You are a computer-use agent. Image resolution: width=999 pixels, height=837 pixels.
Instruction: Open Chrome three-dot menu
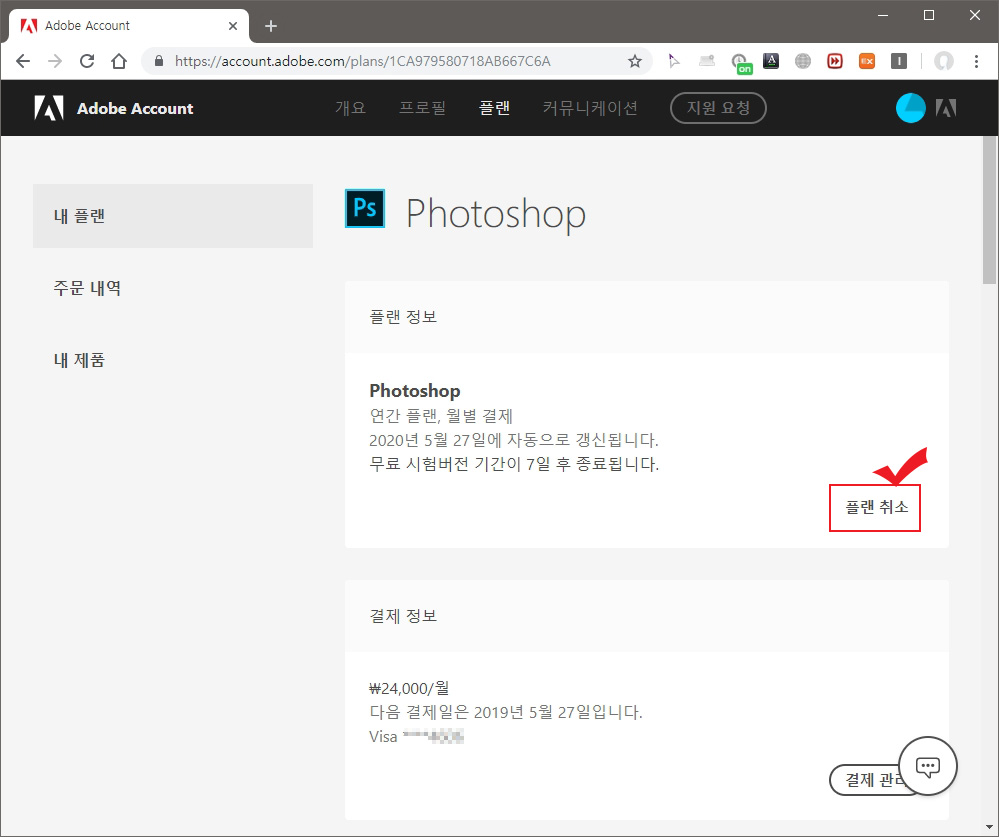pos(976,61)
